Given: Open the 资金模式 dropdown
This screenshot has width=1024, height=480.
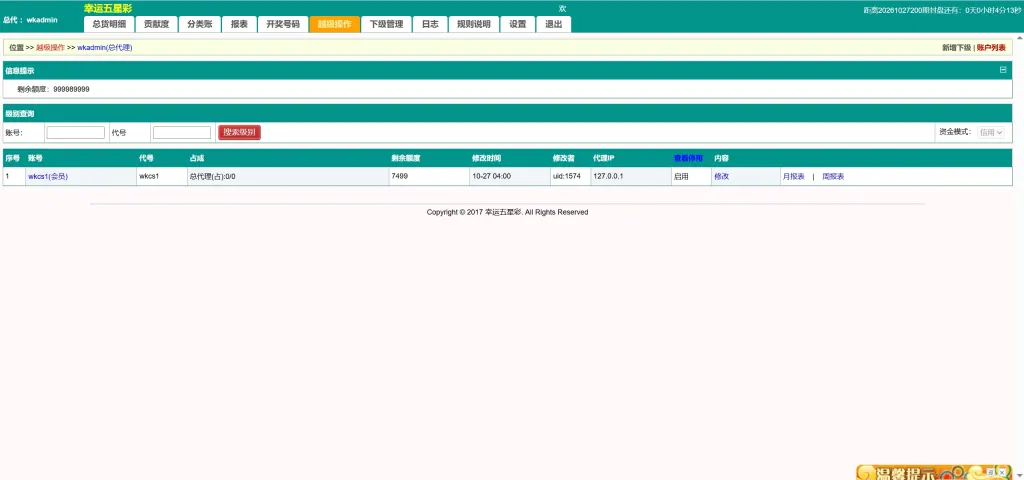Looking at the screenshot, I should (x=991, y=133).
